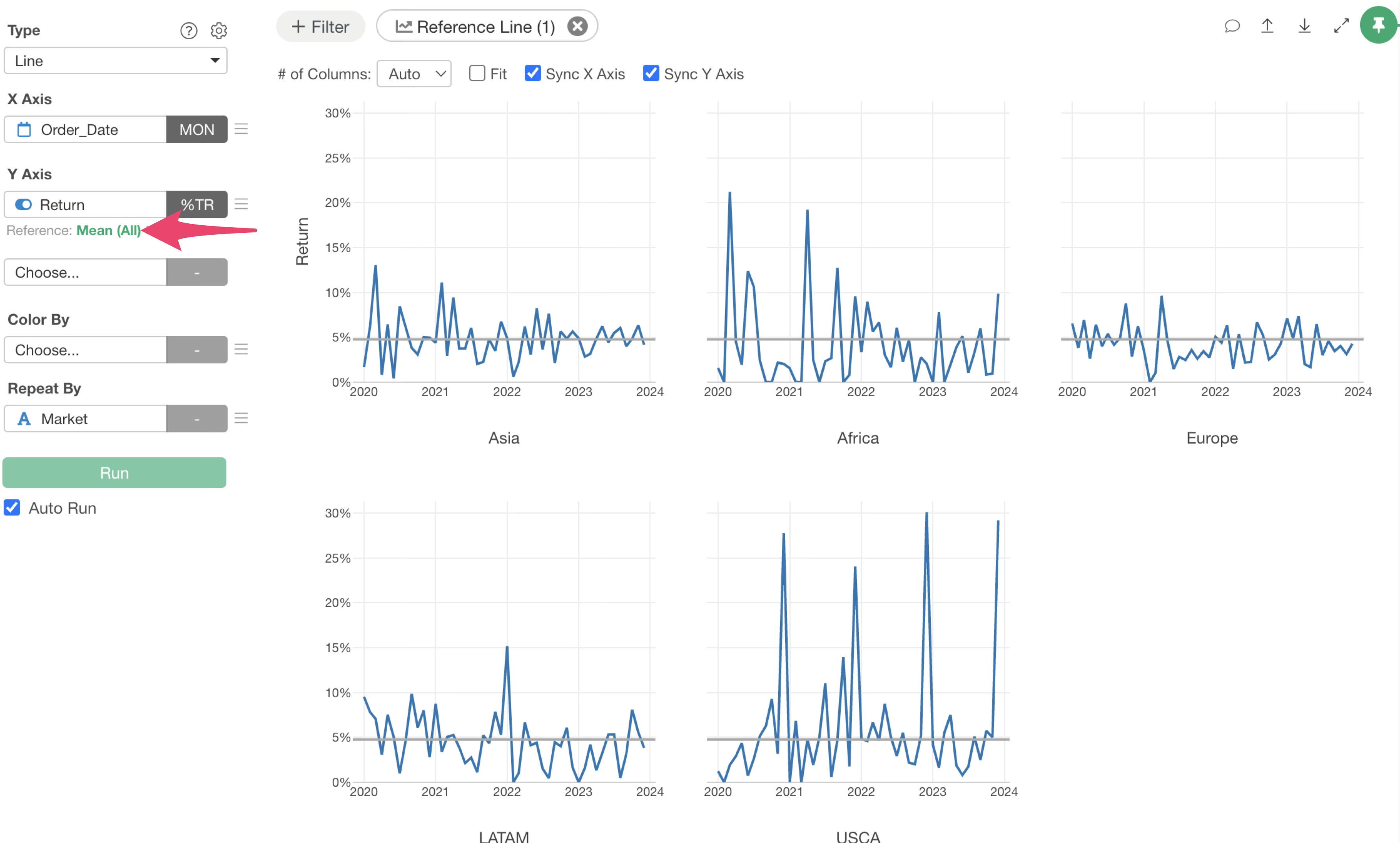Click the upload/publish arrow icon

click(x=1267, y=26)
